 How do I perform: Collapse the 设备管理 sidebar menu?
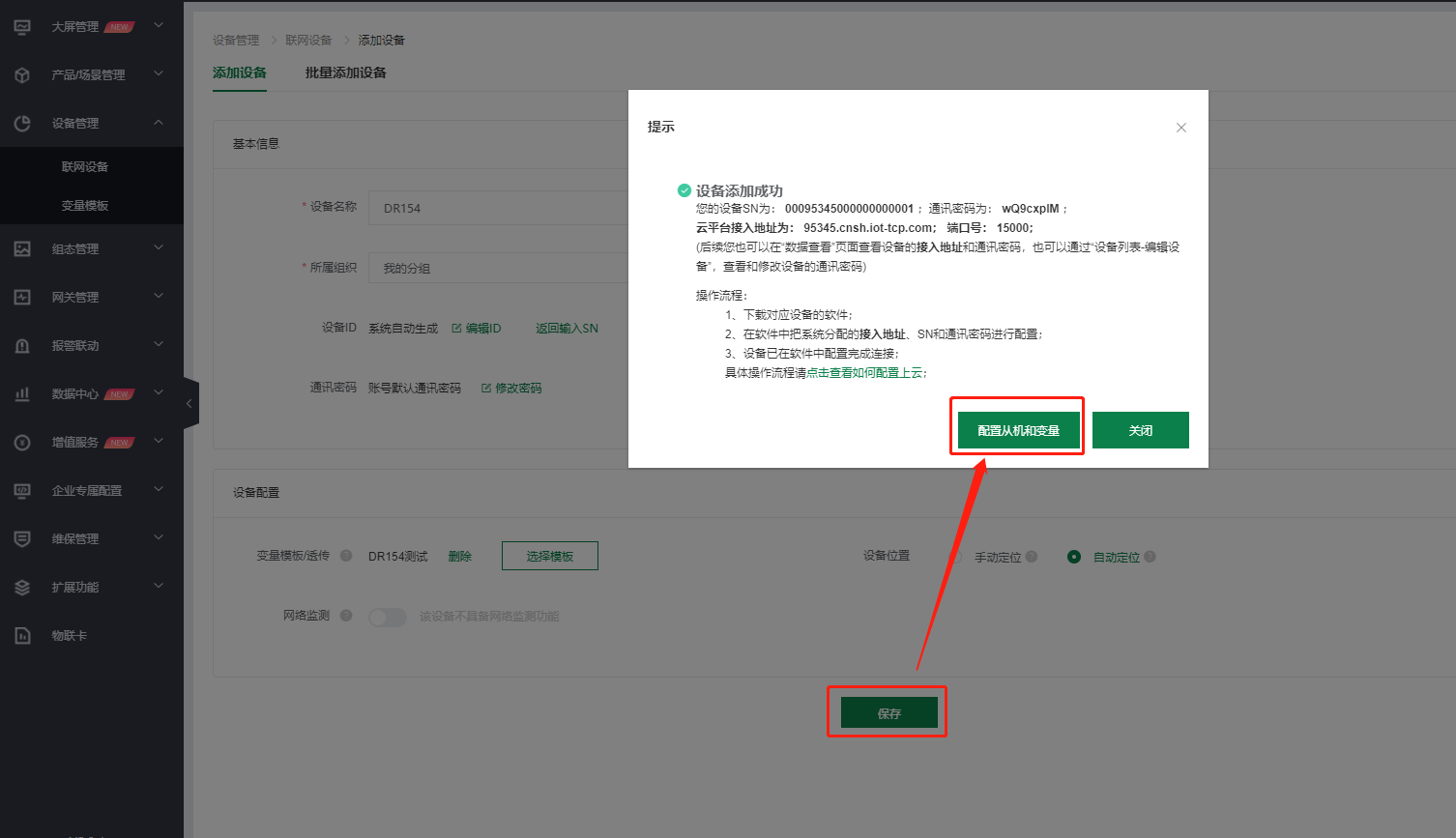click(159, 123)
